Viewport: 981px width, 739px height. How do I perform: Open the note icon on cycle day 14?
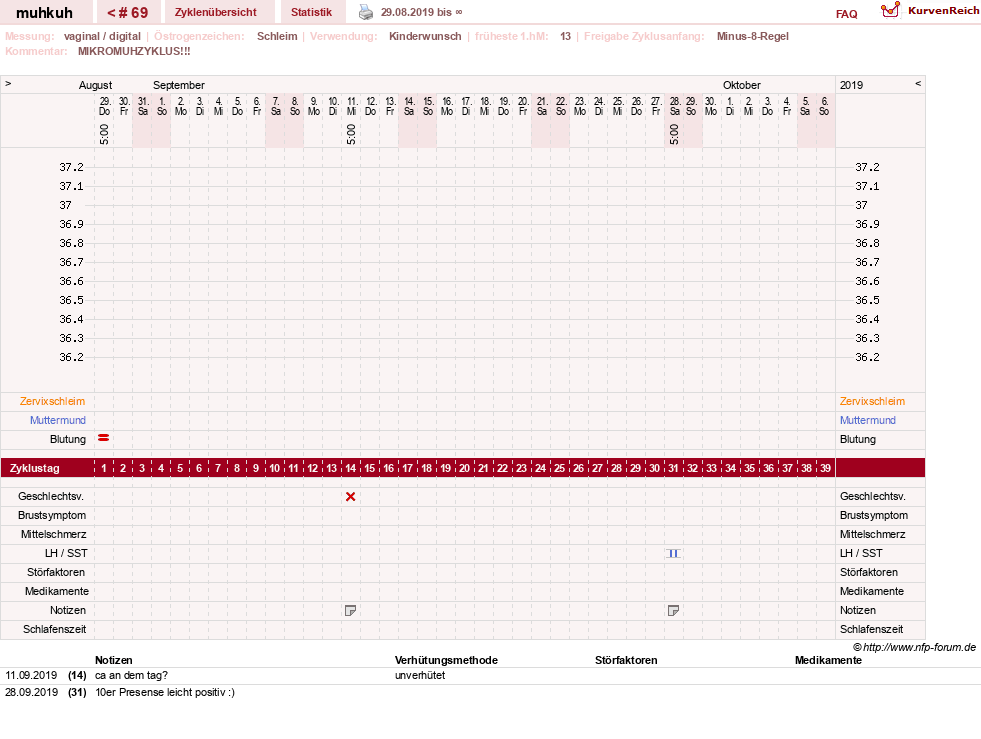(350, 610)
